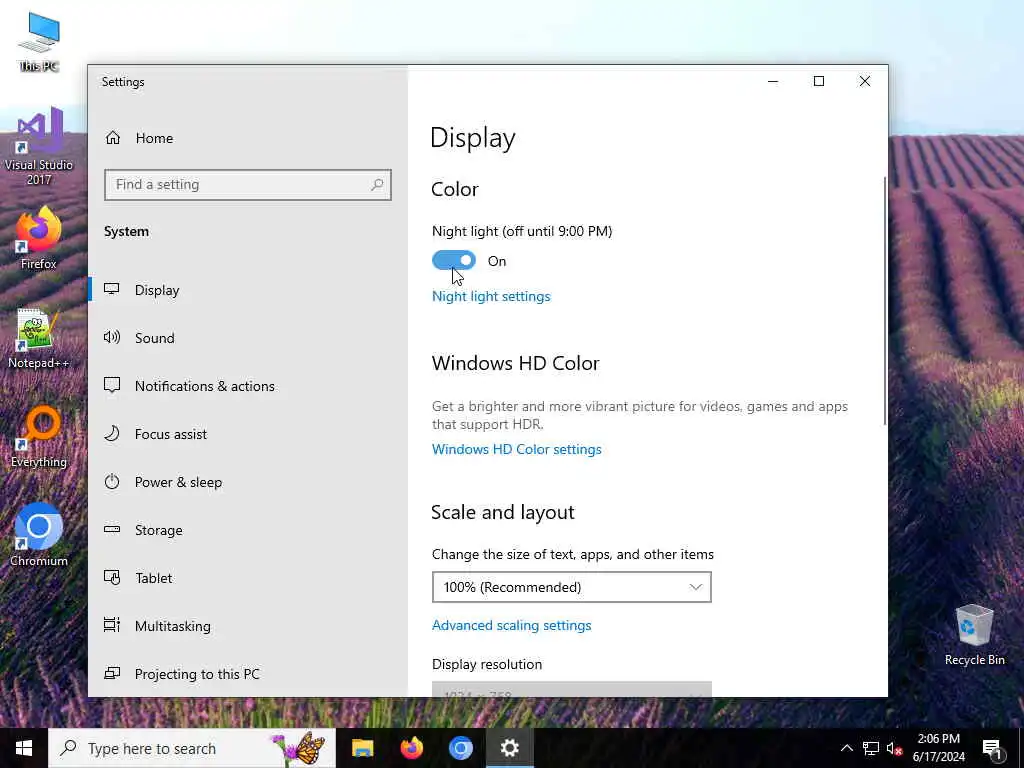The image size is (1024, 768).
Task: Open Focus assist settings
Action: tap(170, 434)
